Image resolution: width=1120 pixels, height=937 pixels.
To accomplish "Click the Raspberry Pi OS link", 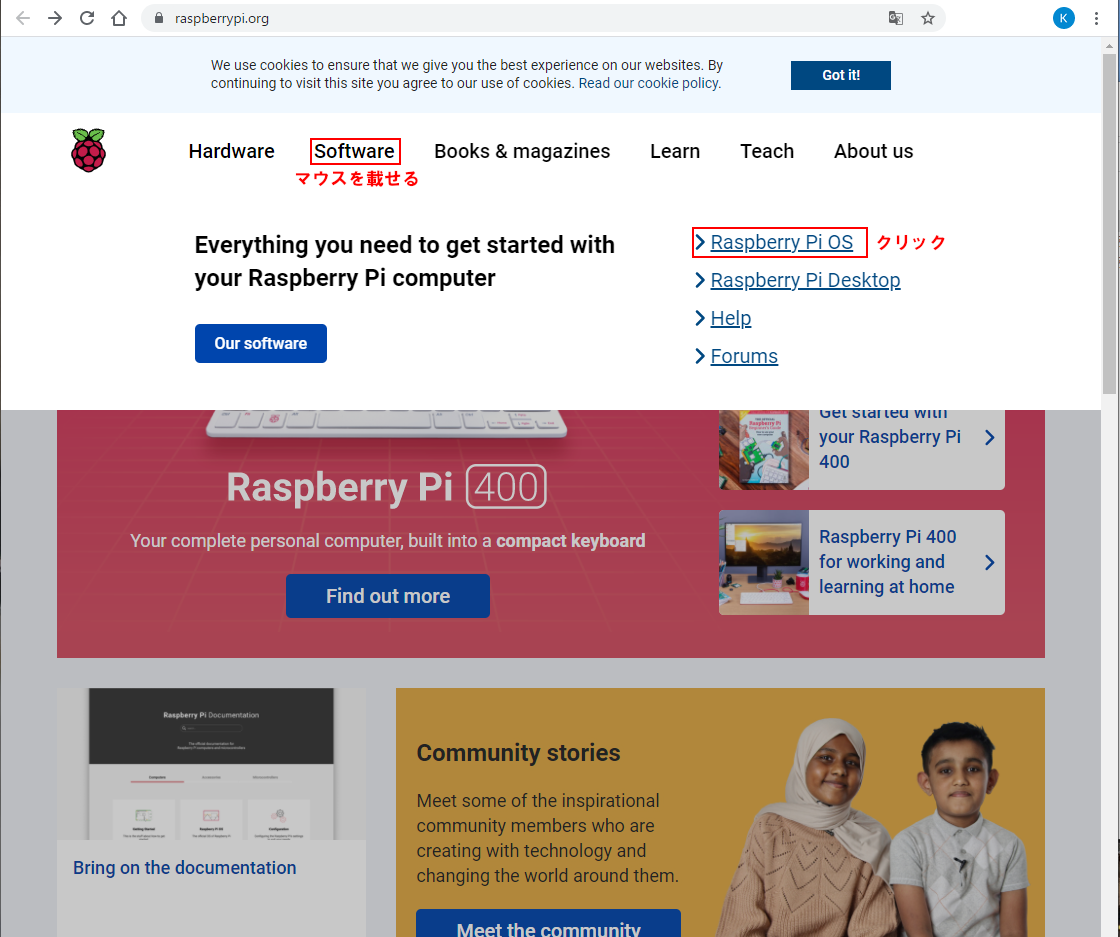I will click(781, 242).
